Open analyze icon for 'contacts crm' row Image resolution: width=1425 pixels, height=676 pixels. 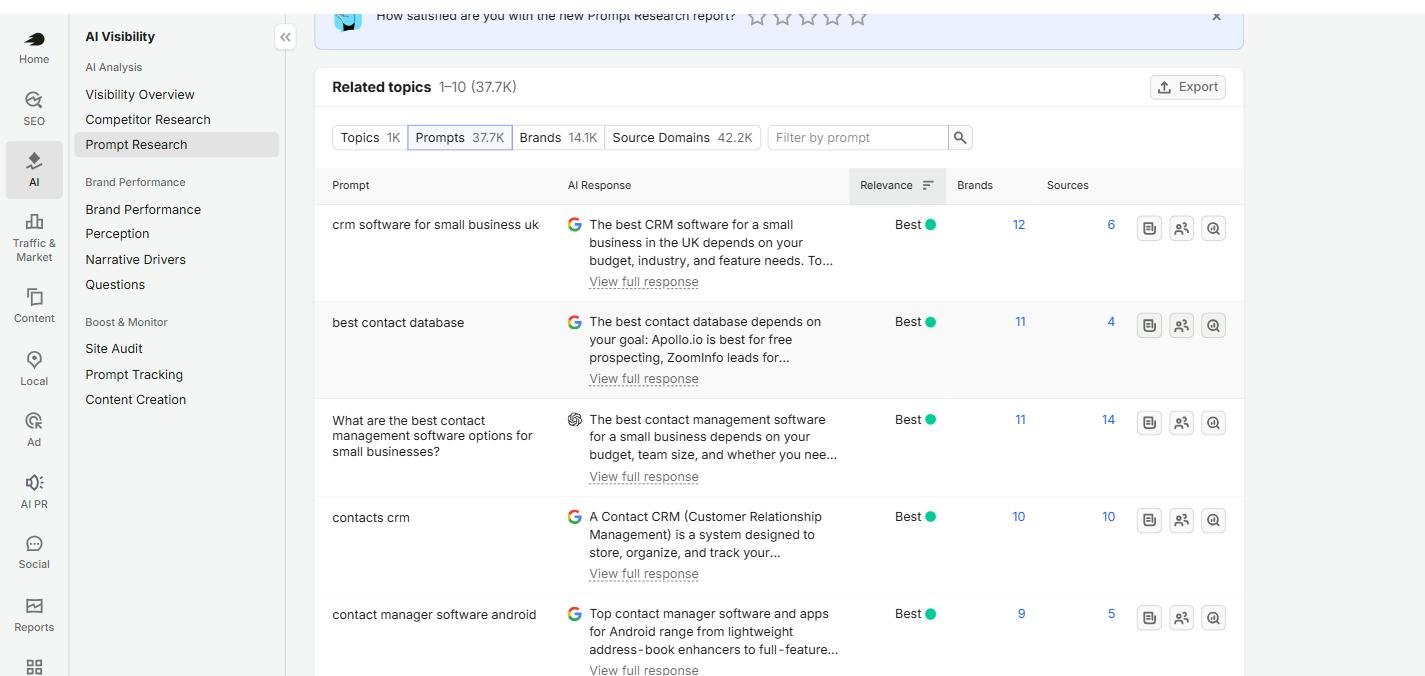click(x=1213, y=520)
